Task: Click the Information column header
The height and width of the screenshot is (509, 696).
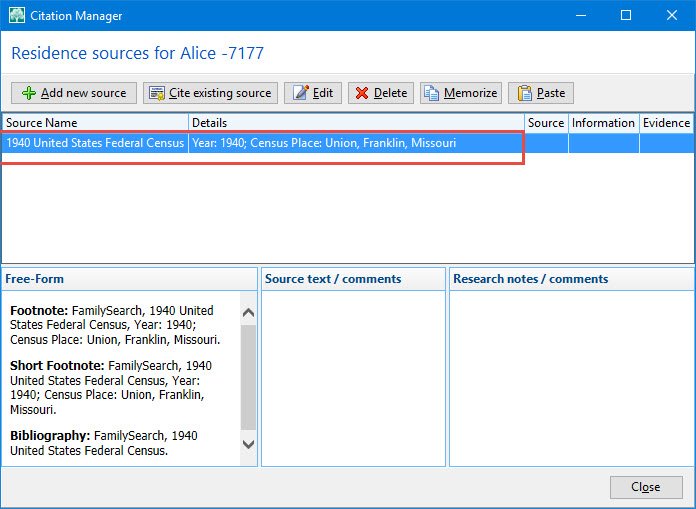Action: click(x=603, y=123)
